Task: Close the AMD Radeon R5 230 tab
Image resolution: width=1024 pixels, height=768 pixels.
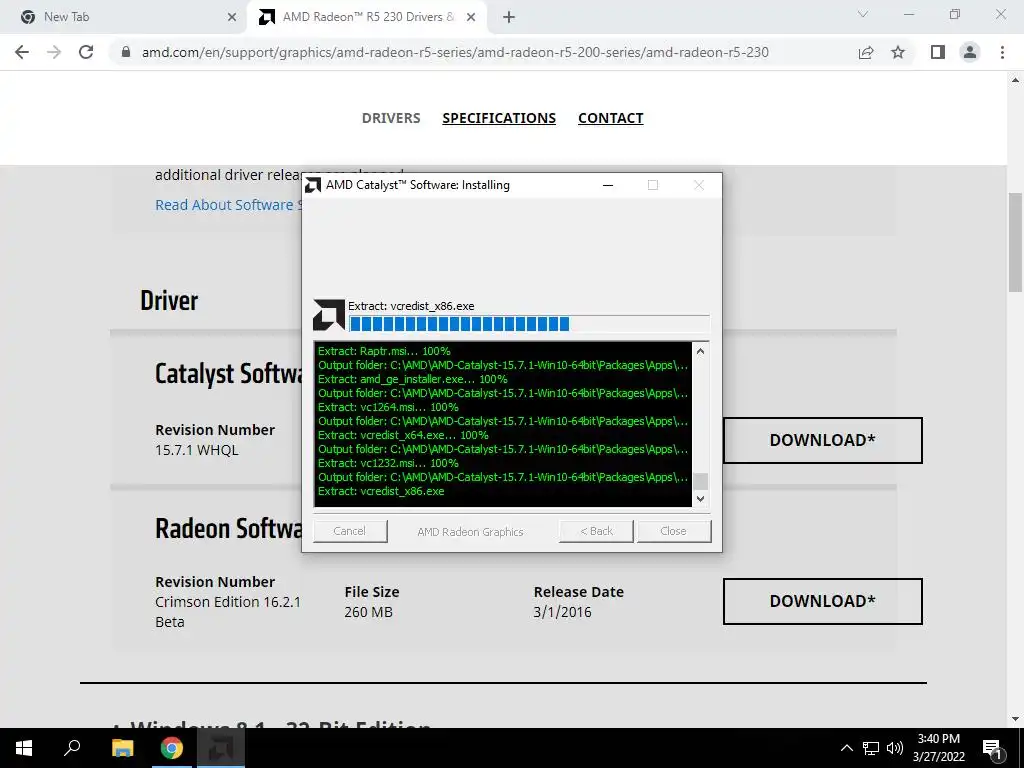Action: click(x=471, y=17)
